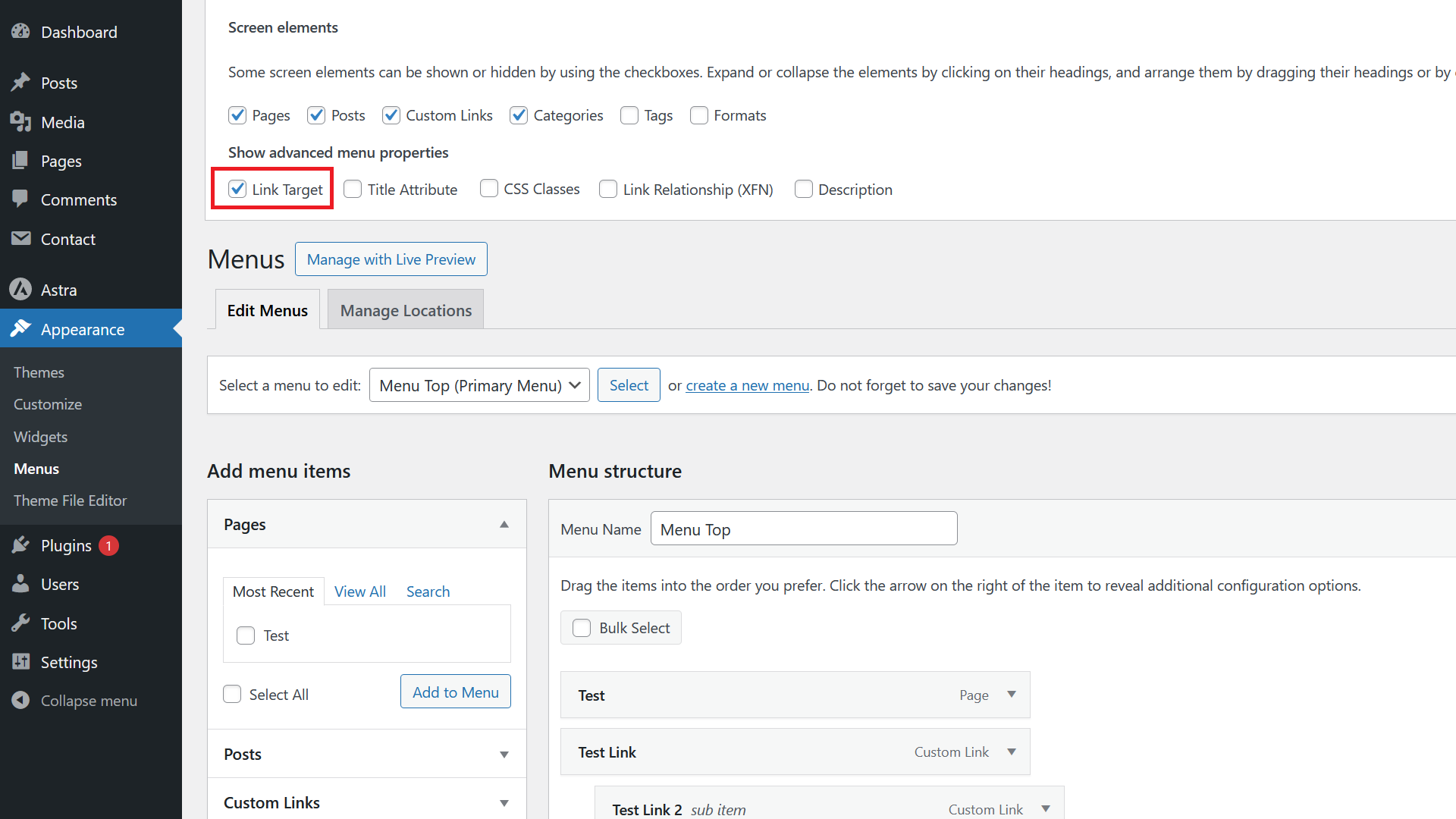This screenshot has height=819, width=1456.
Task: Expand the Test page menu item
Action: [x=1012, y=695]
